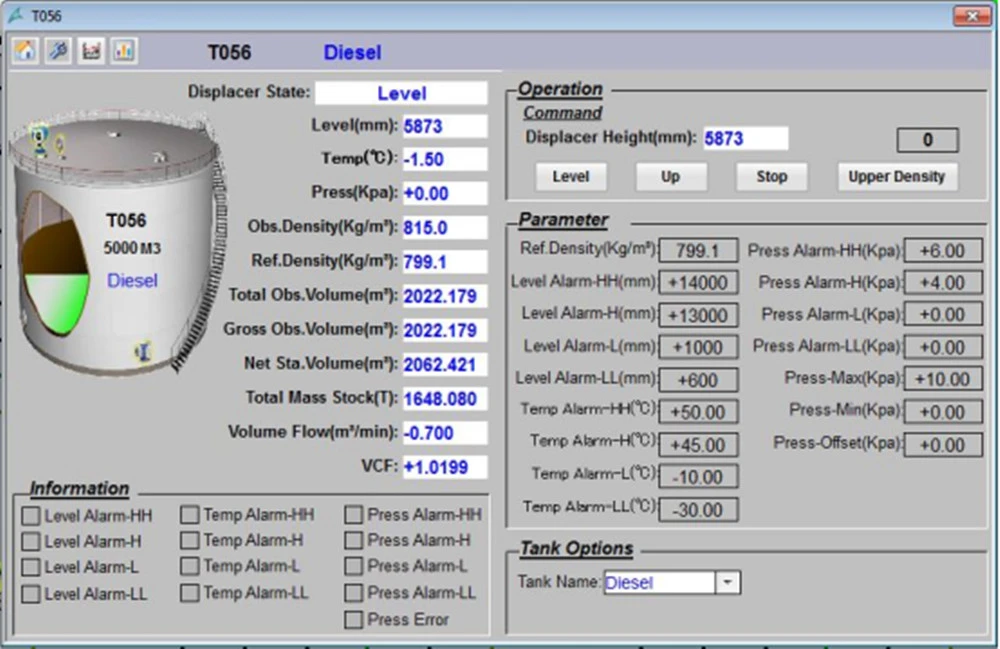
Task: Click the Volume Flow value -0.700
Action: pyautogui.click(x=445, y=434)
